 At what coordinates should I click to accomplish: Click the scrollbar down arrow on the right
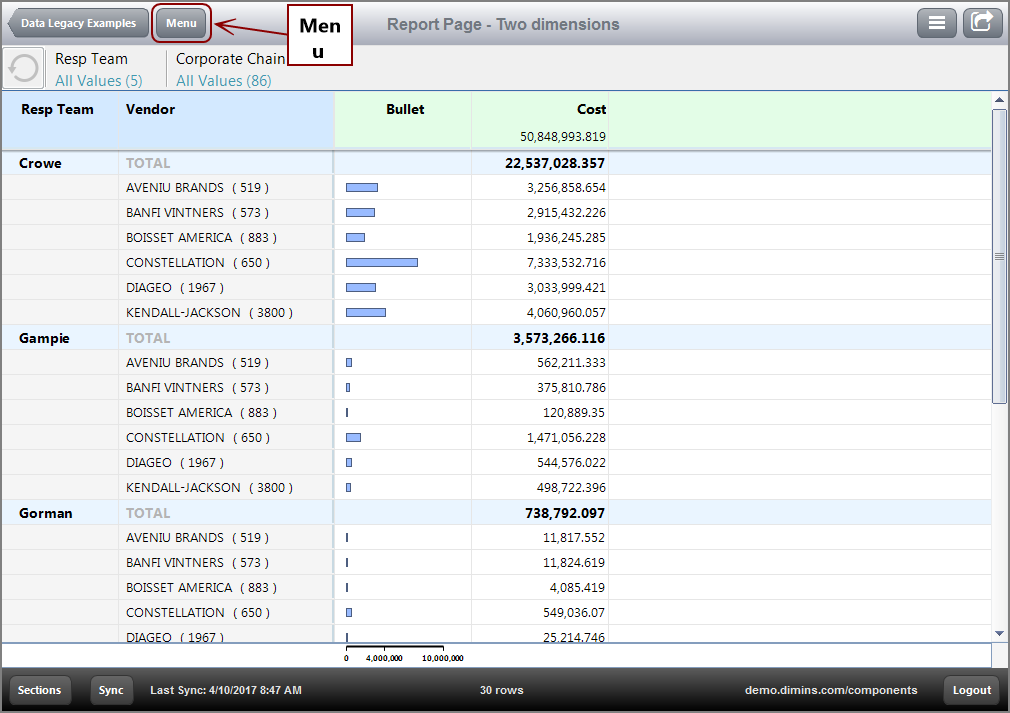[x=1000, y=634]
